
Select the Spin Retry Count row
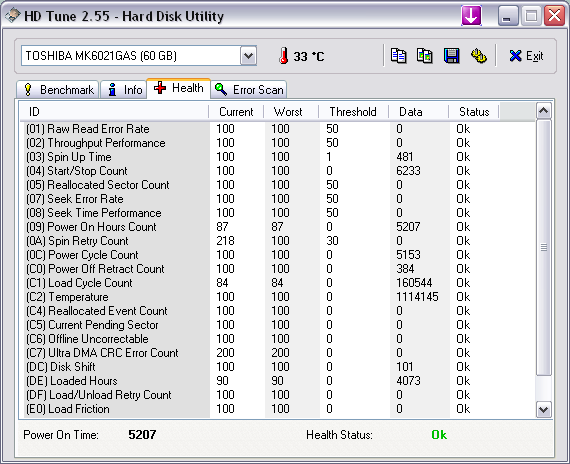pos(278,241)
